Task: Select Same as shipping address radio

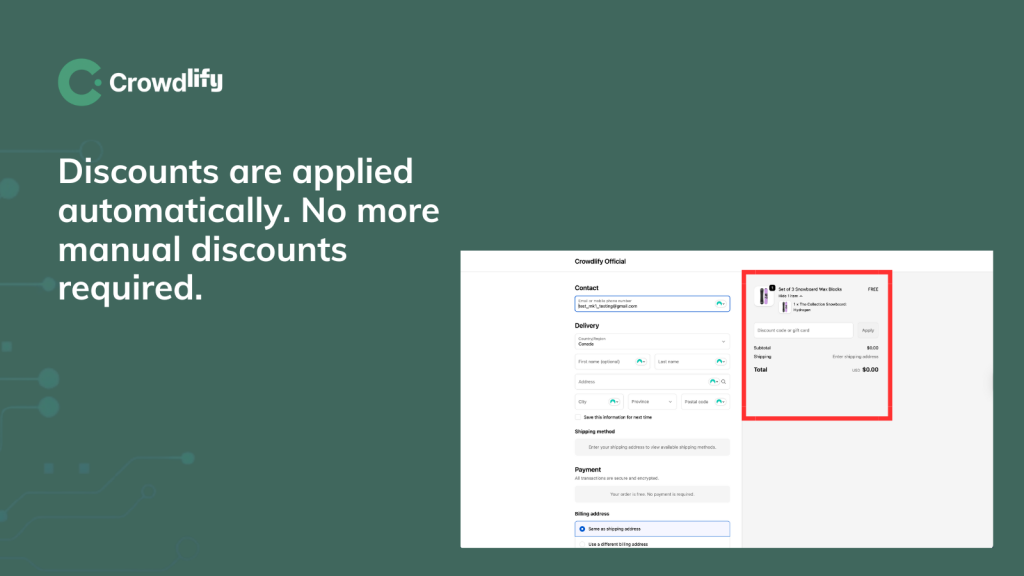Action: click(582, 529)
